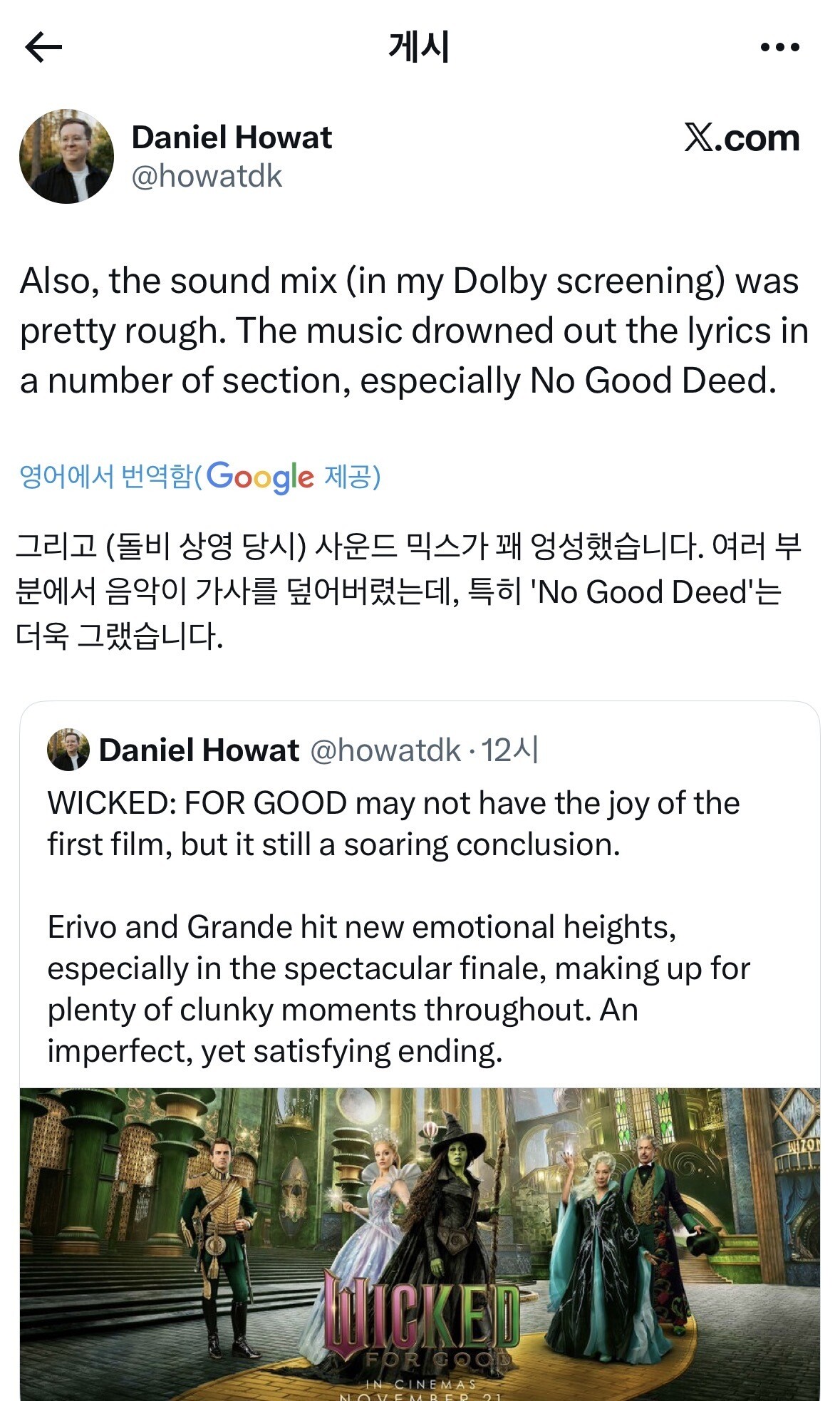Tap the small avatar in quoted post

(x=68, y=750)
